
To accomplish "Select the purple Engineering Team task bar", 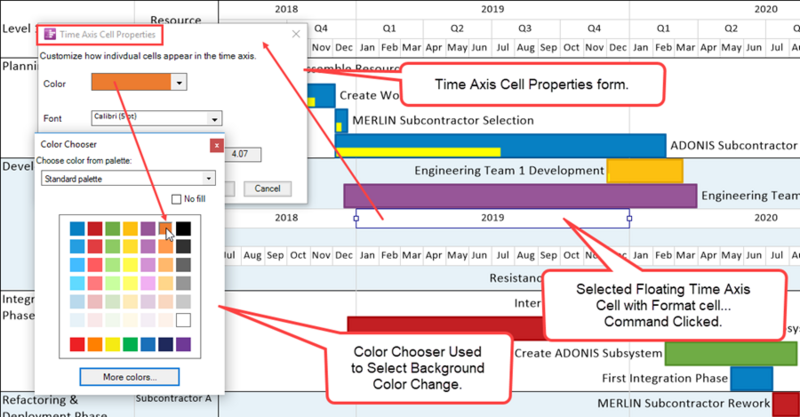I will click(x=520, y=196).
